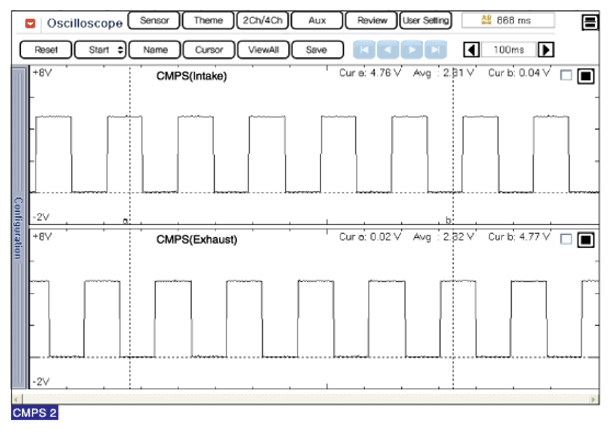
Task: Click the 100ms time base field
Action: 508,48
